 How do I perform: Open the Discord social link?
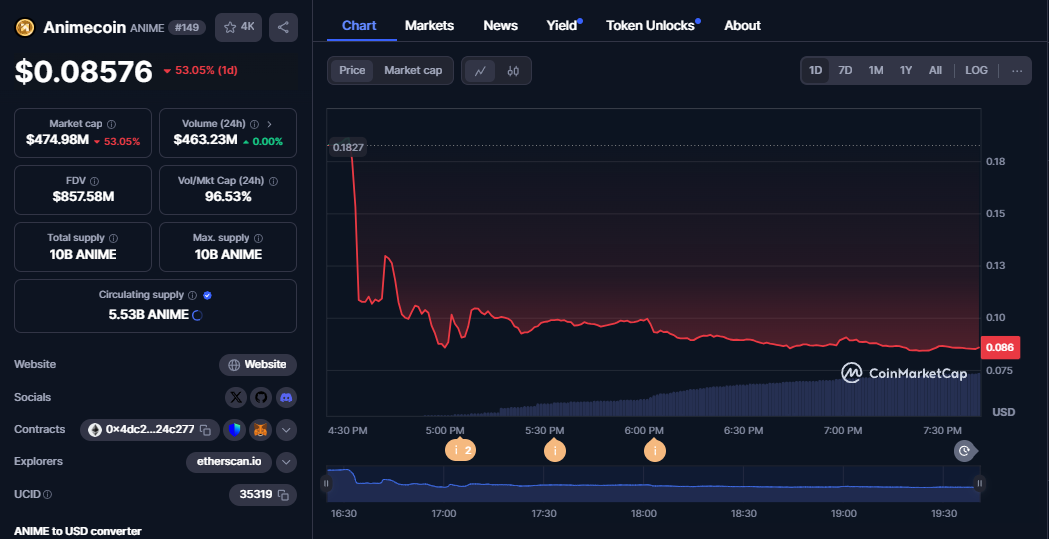click(286, 397)
